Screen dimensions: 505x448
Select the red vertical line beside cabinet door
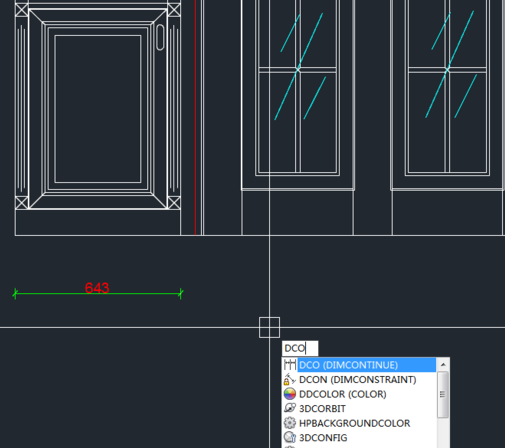pos(195,117)
